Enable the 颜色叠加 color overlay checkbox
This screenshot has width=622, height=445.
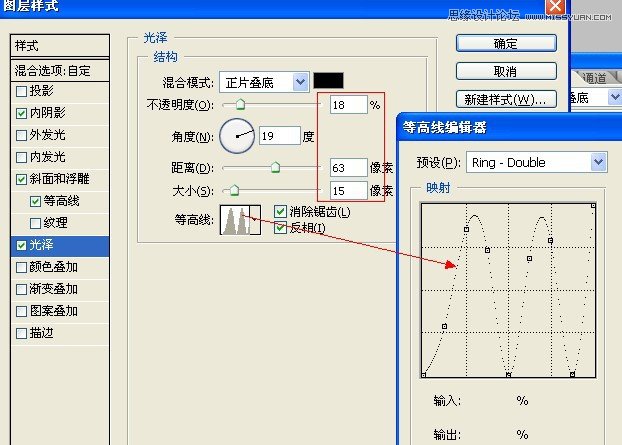click(x=21, y=267)
